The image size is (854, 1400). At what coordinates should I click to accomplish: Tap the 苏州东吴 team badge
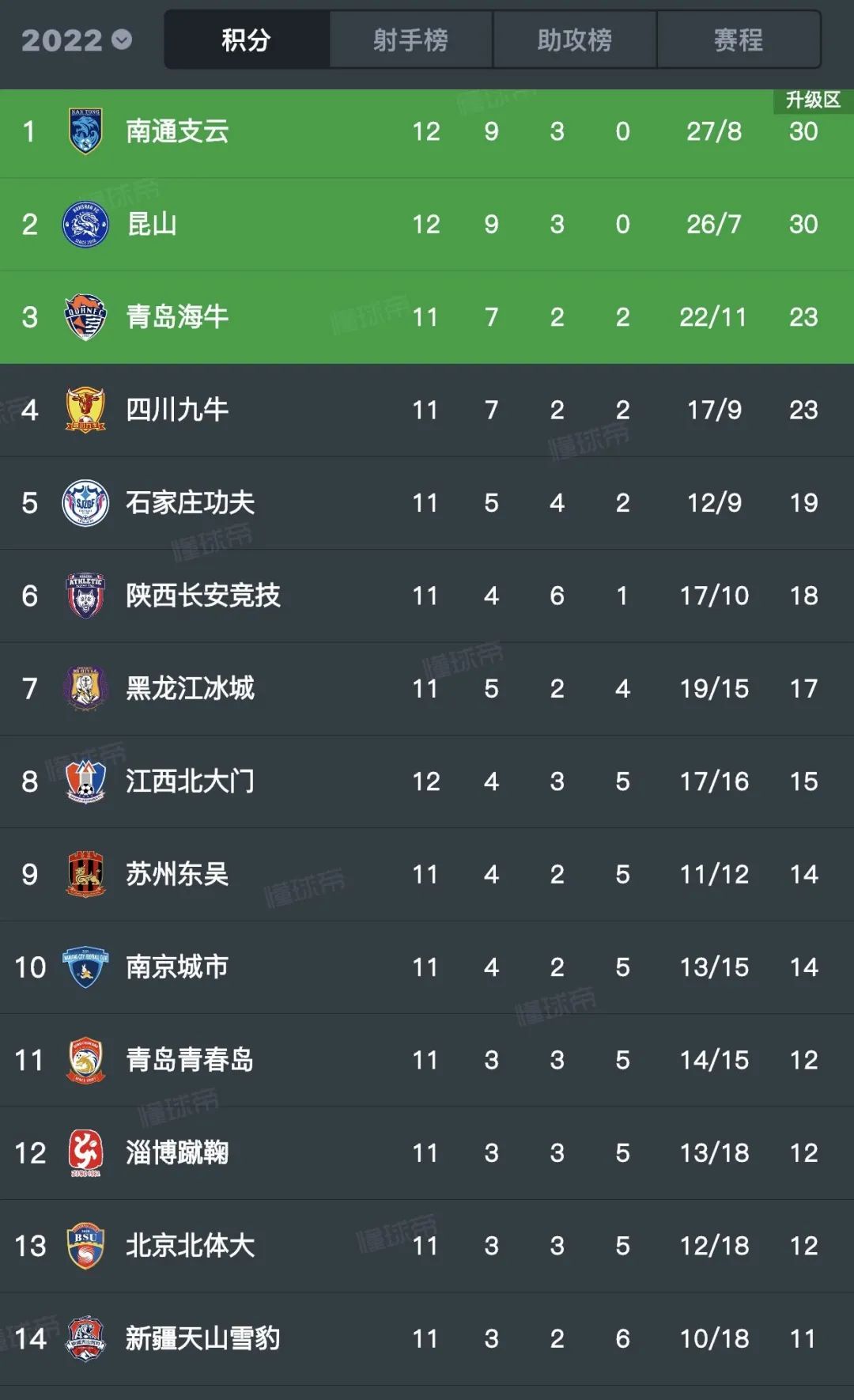pyautogui.click(x=85, y=874)
